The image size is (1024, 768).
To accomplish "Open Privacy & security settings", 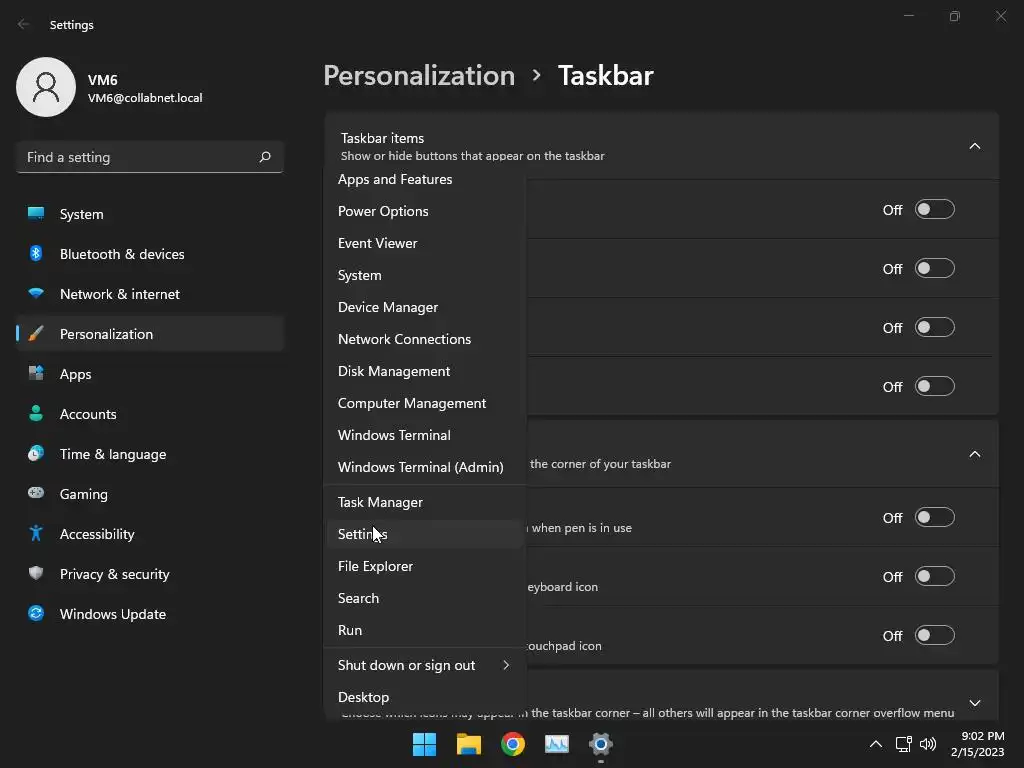I will [x=150, y=574].
